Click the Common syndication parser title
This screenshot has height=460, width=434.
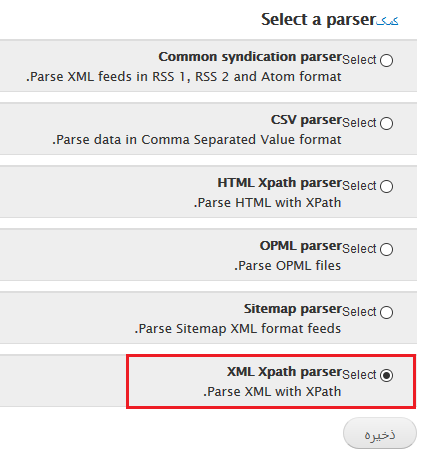(250, 57)
